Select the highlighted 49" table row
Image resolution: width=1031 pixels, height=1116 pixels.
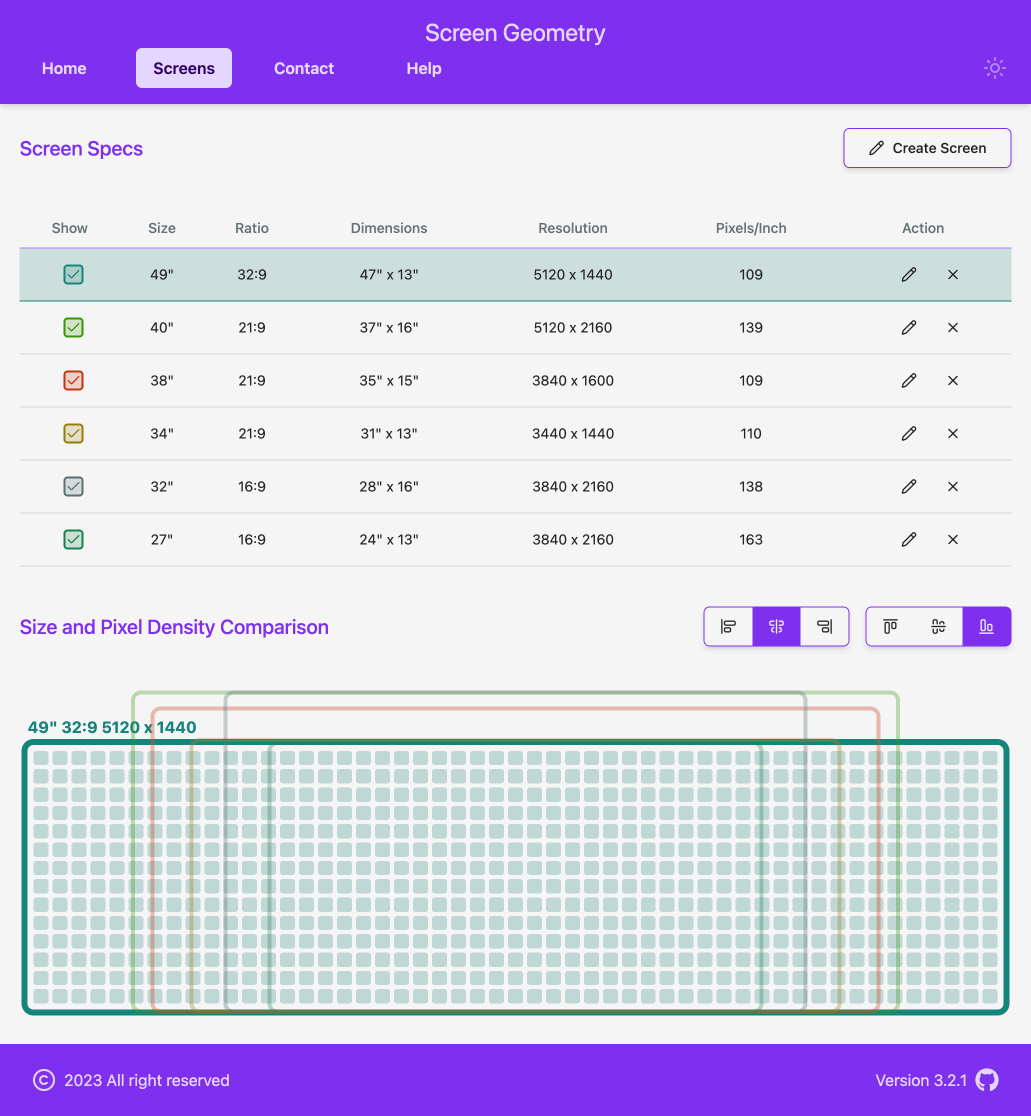coord(400,274)
